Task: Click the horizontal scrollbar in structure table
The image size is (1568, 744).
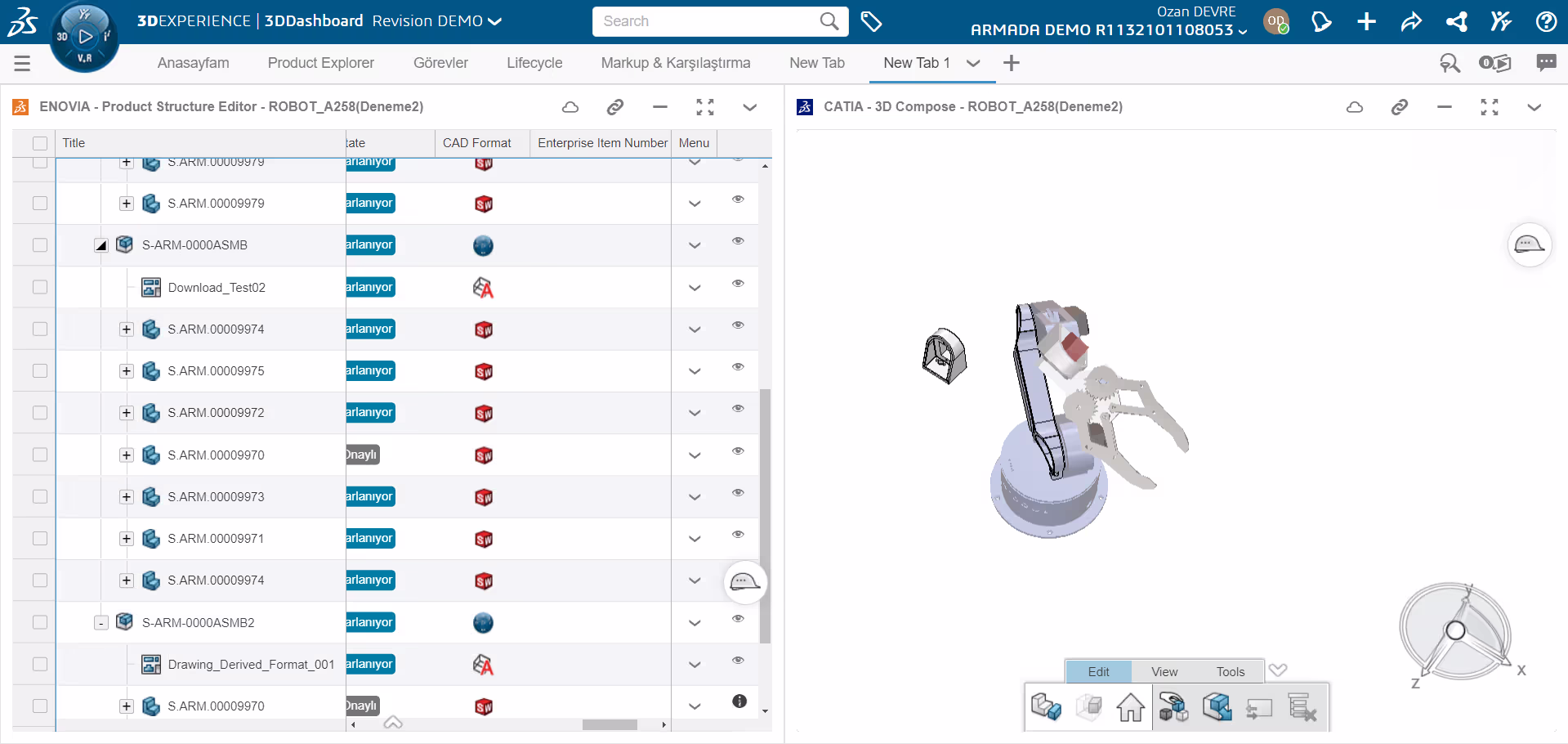Action: (x=610, y=724)
